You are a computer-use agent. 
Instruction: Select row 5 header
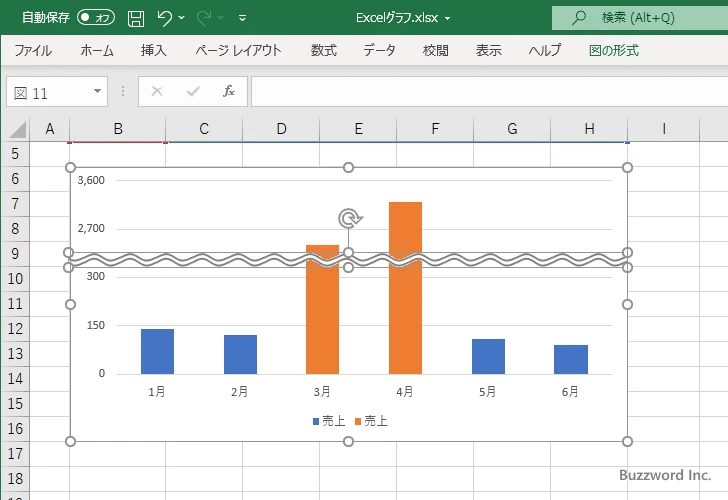[x=15, y=154]
